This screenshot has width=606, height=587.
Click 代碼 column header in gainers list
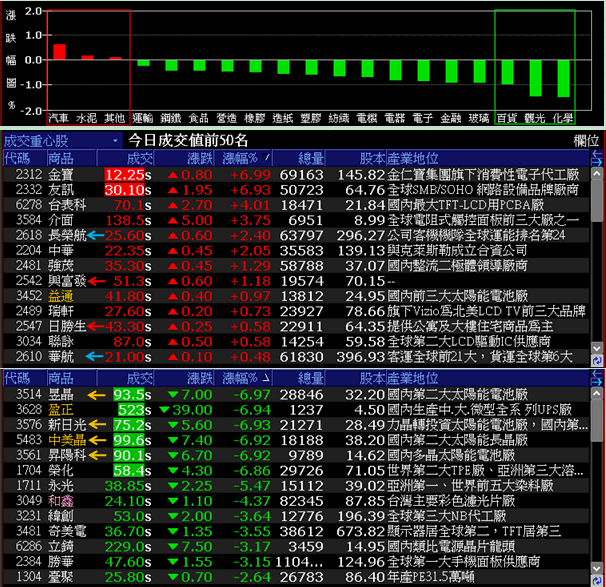point(24,158)
